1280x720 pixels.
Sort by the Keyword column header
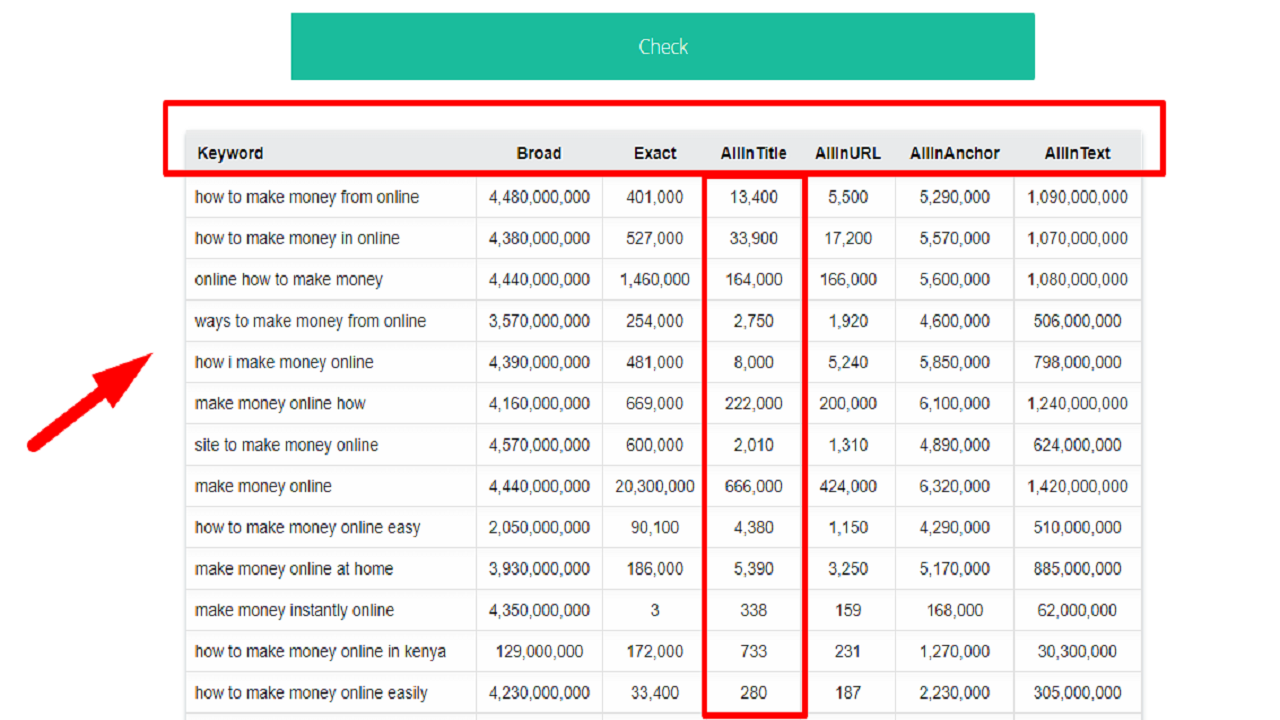[x=230, y=153]
